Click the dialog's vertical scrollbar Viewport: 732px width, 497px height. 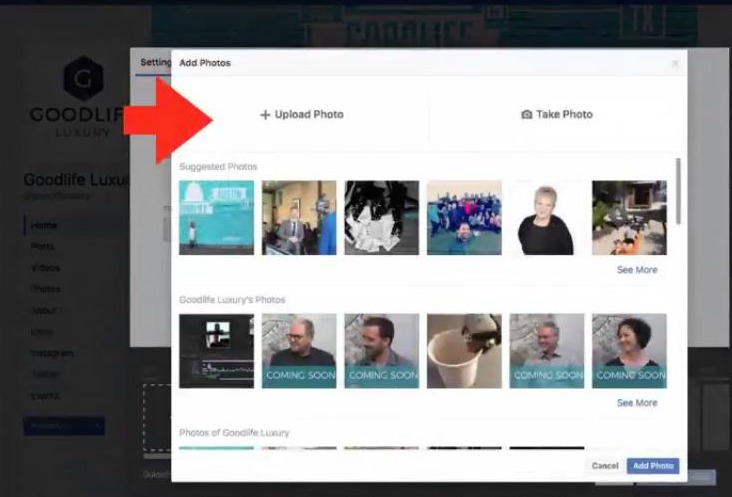pyautogui.click(x=678, y=191)
